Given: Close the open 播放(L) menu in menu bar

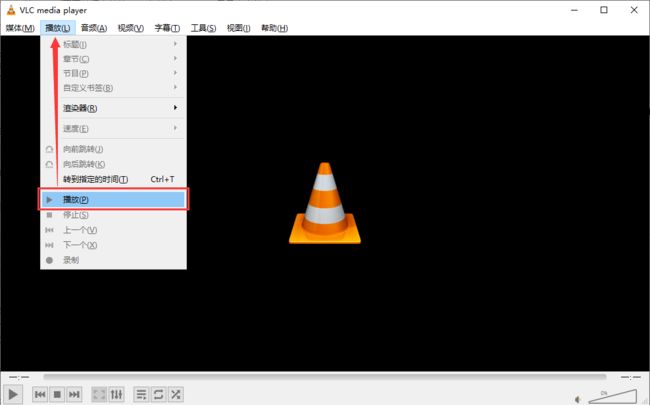Looking at the screenshot, I should 58,28.
